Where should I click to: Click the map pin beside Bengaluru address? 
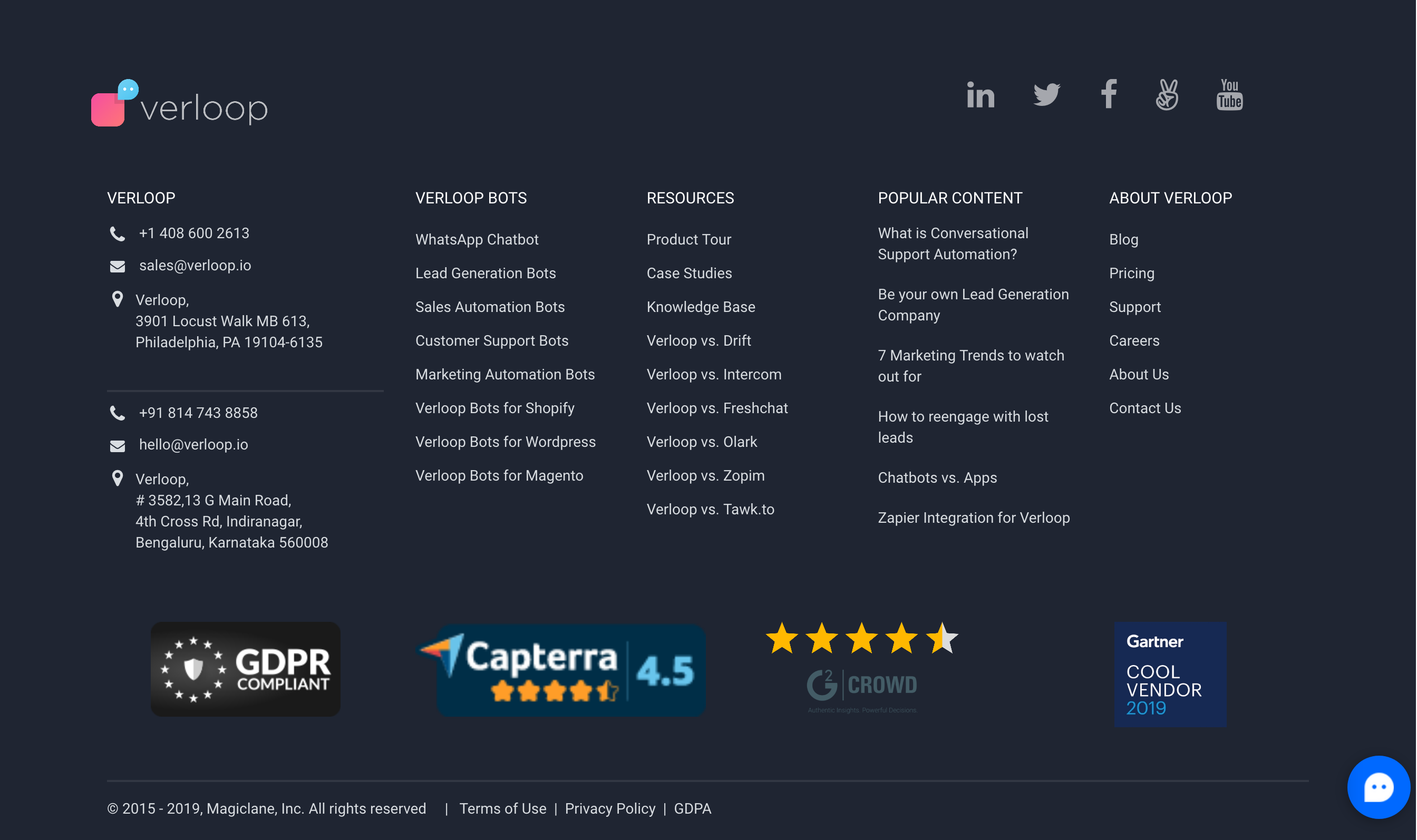(117, 479)
